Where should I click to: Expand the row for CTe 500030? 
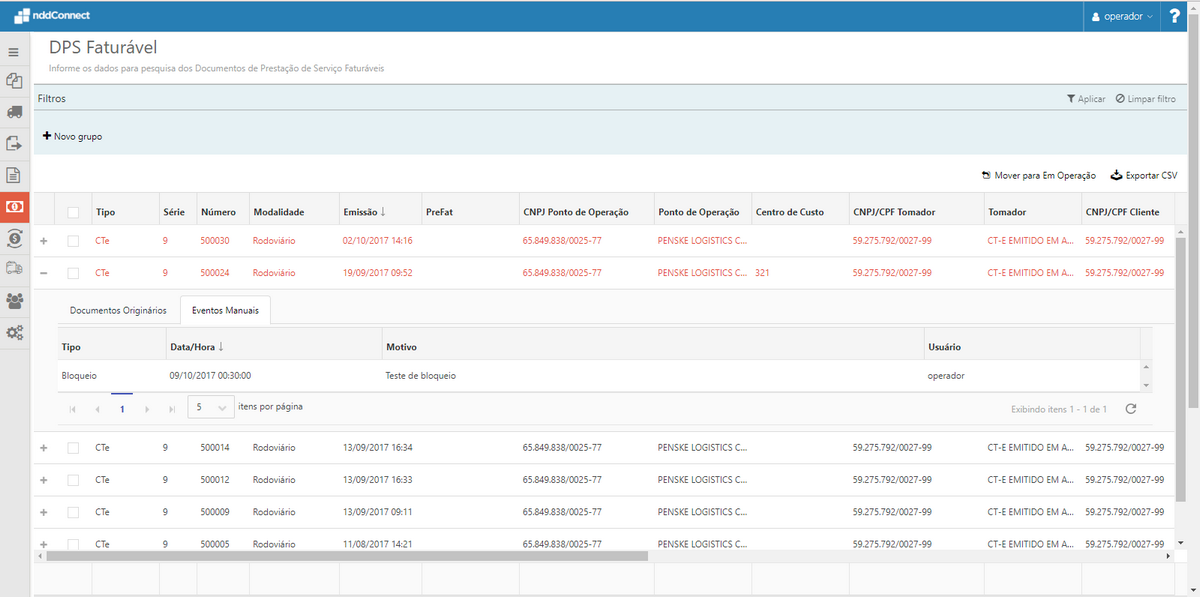coord(43,241)
